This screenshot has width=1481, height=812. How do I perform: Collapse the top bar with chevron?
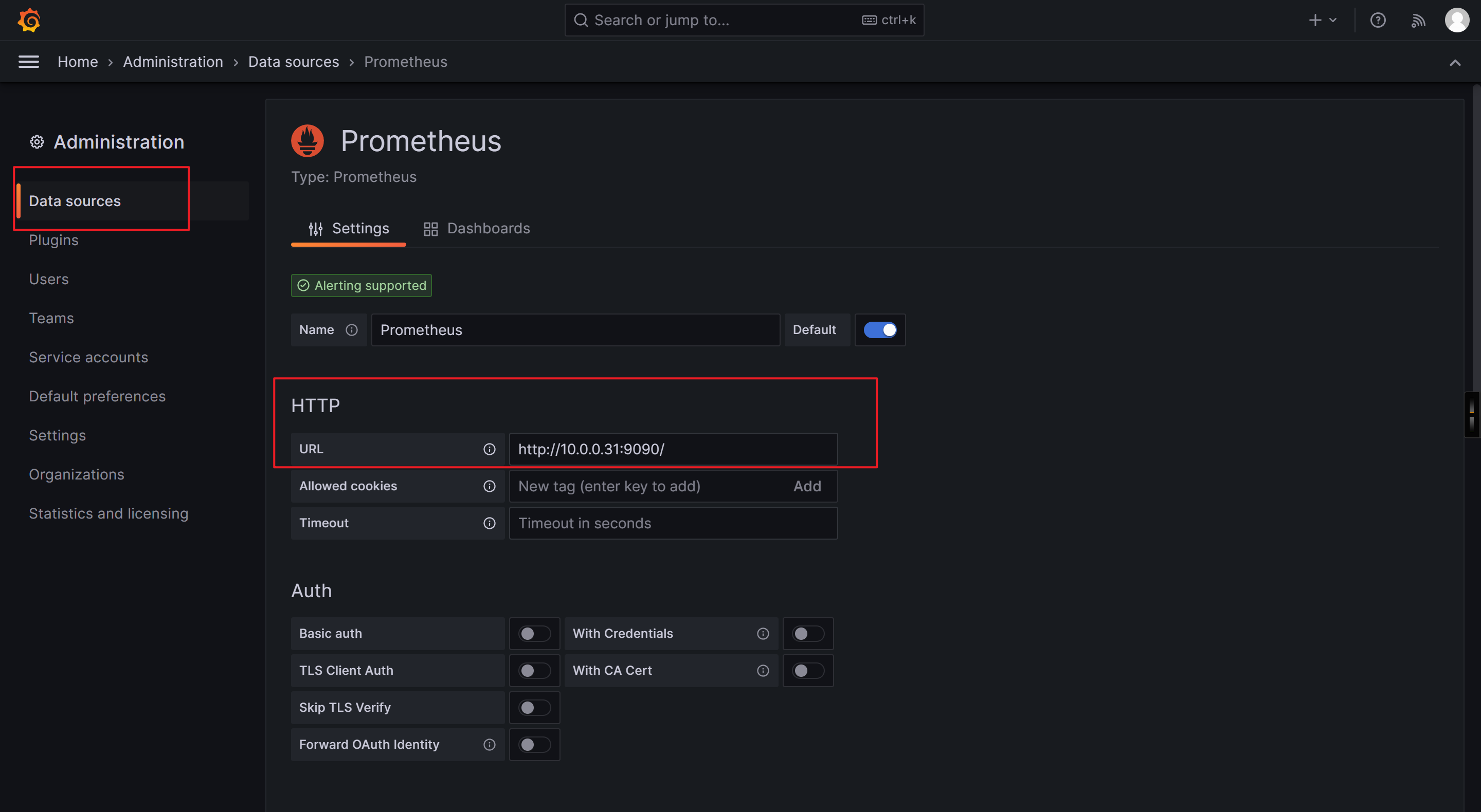[x=1455, y=63]
